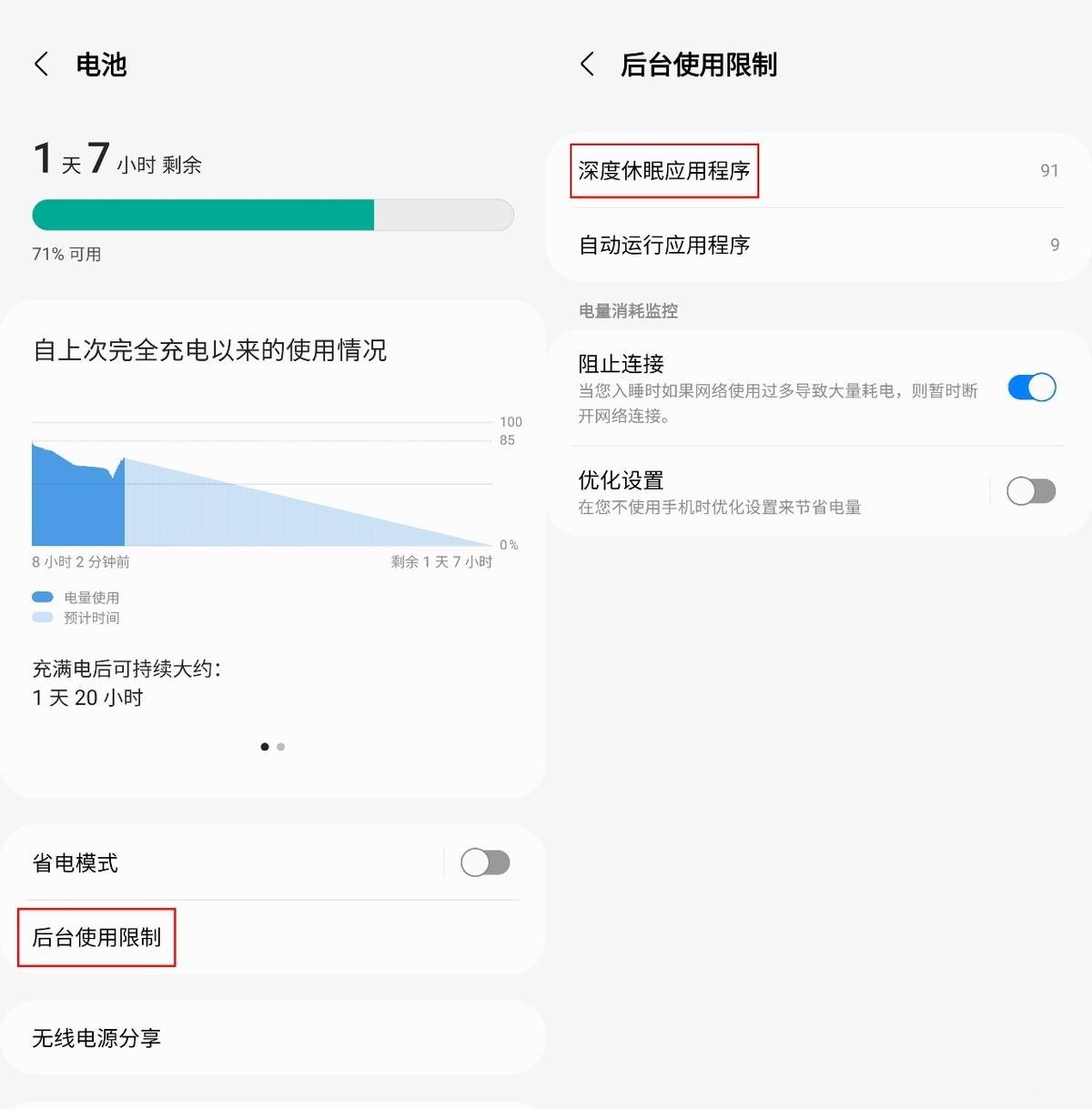The height and width of the screenshot is (1109, 1092).
Task: Open 自动运行应用程序 list
Action: [x=819, y=245]
